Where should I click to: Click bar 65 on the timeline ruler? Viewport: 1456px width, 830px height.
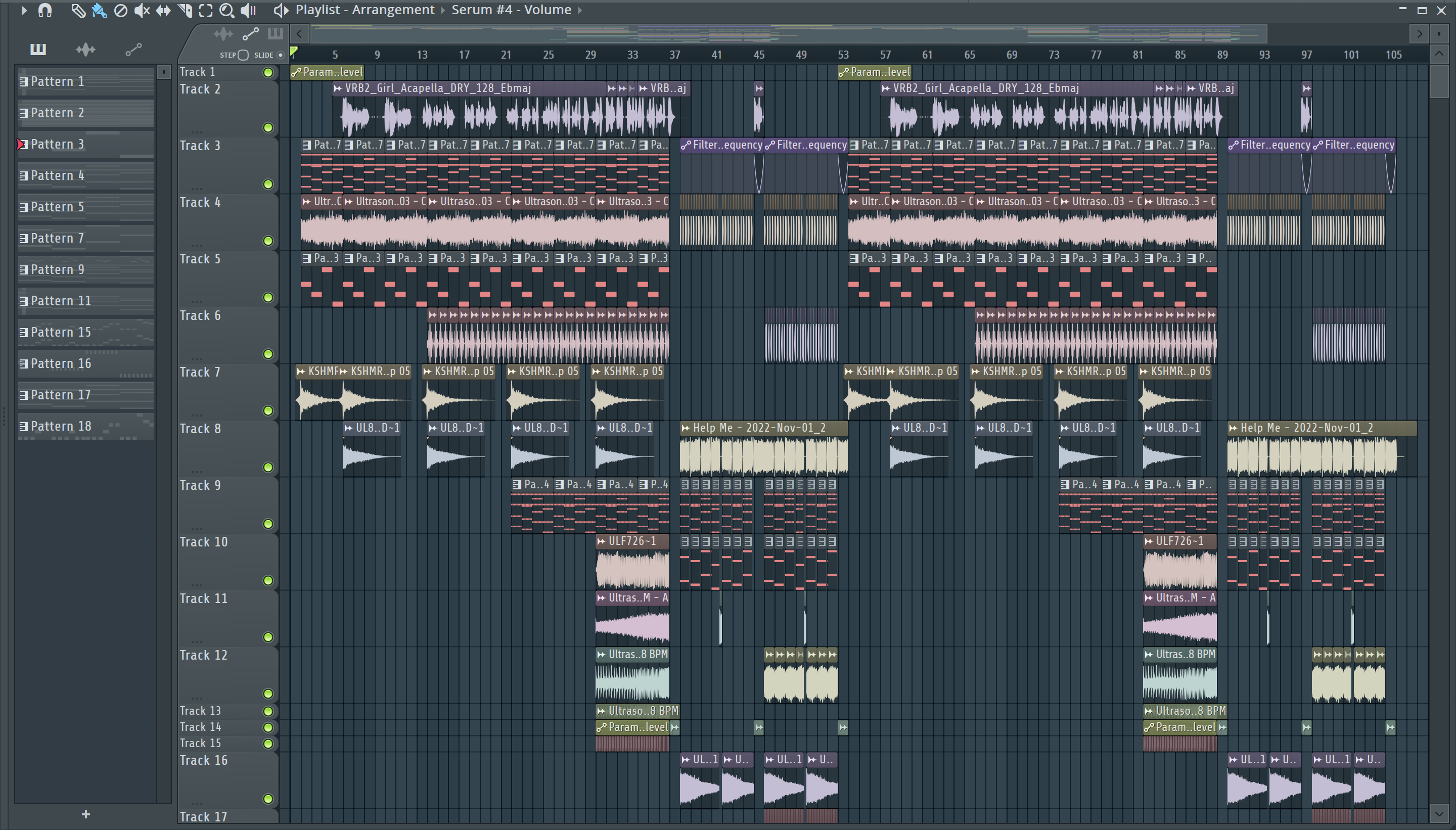[x=969, y=55]
